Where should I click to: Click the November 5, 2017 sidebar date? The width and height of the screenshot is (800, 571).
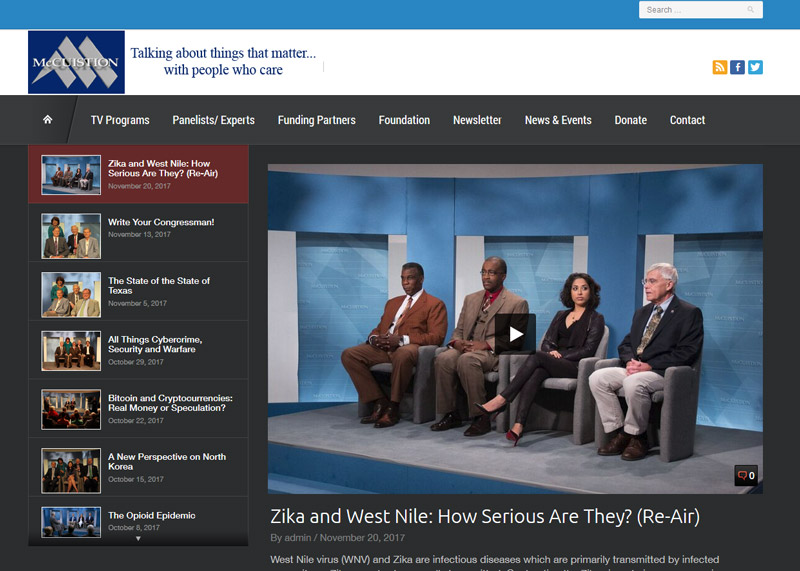tap(137, 303)
